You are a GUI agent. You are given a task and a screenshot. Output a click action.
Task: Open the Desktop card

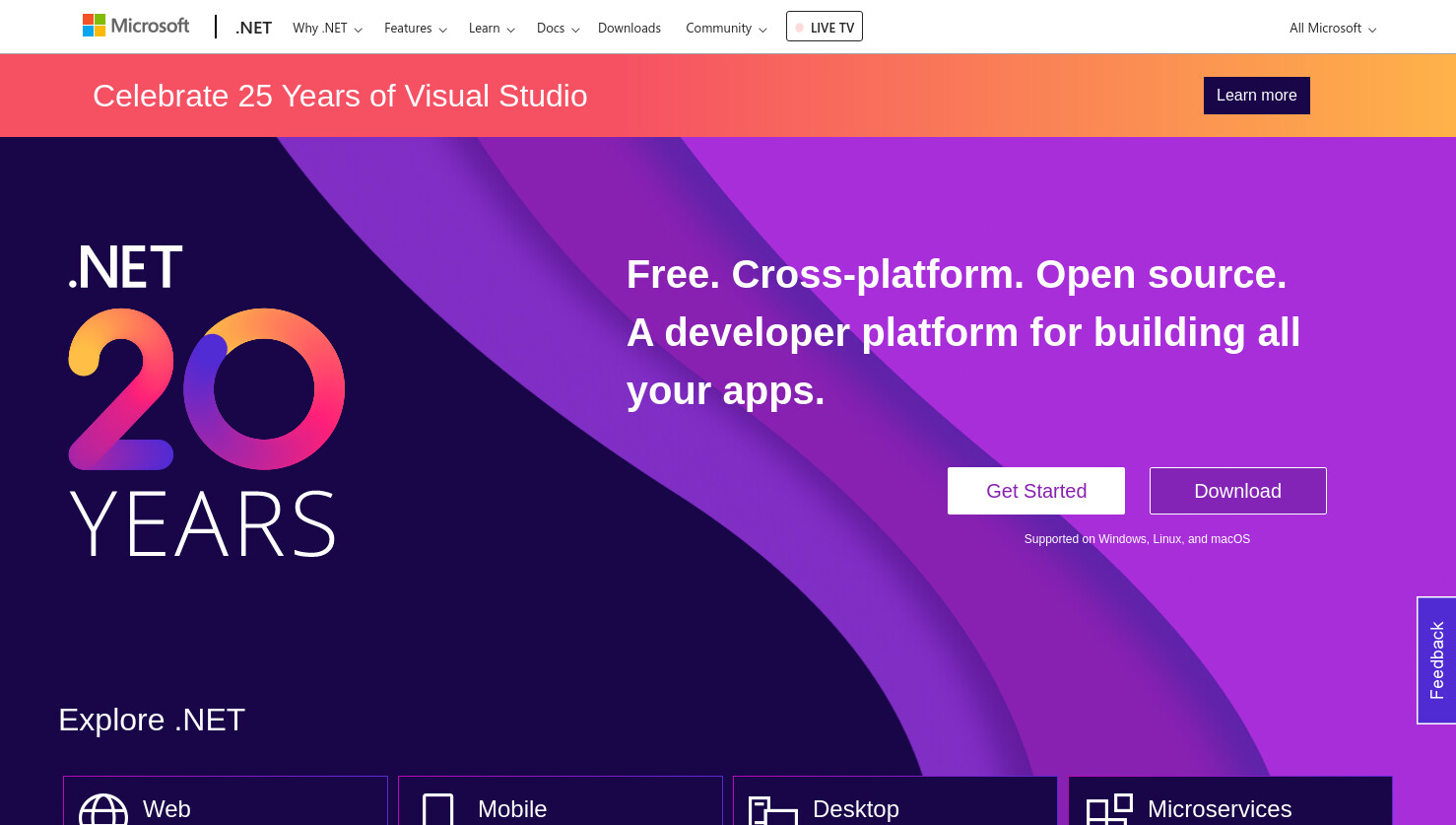895,800
